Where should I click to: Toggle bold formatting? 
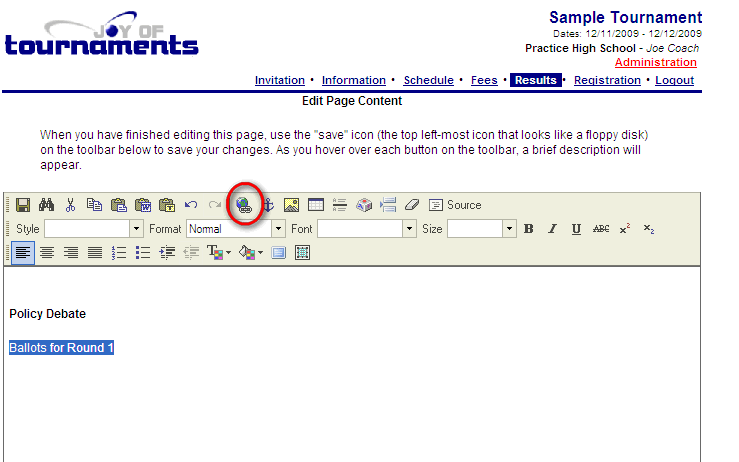(529, 229)
